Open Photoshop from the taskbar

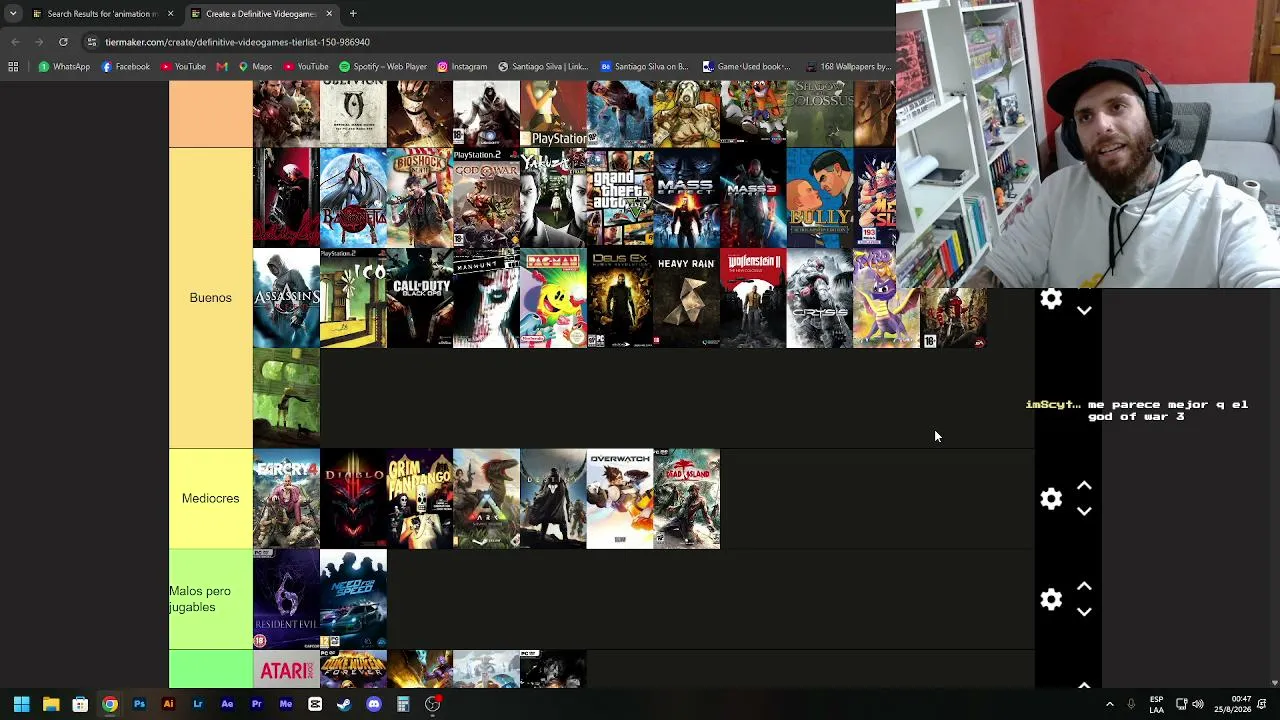coord(139,704)
